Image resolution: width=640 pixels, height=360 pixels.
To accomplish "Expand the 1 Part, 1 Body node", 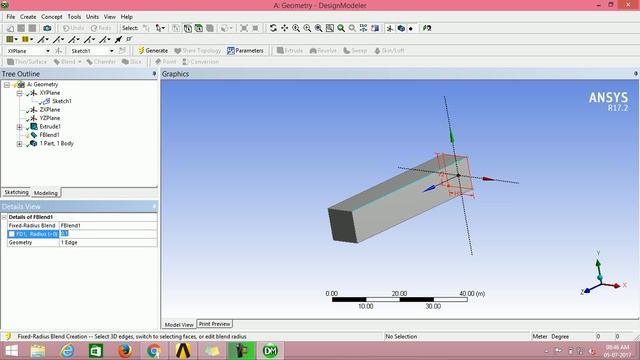I will 19,144.
